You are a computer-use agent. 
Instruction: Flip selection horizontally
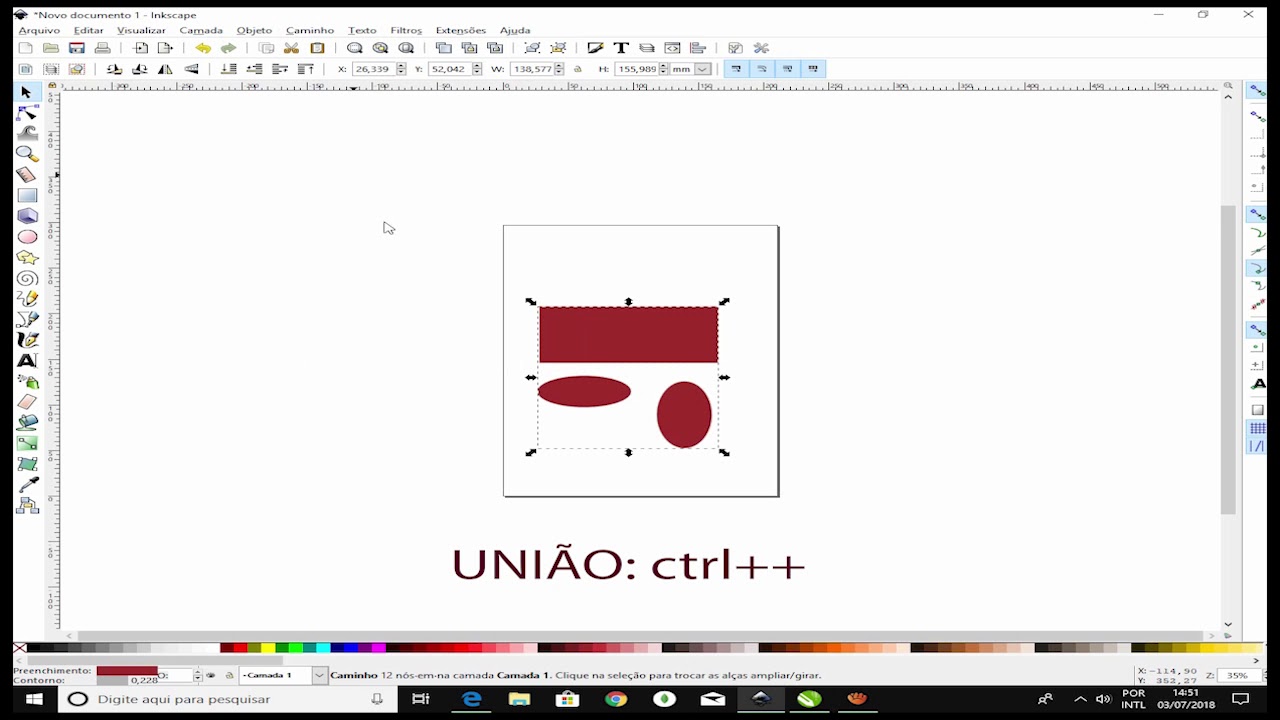pyautogui.click(x=165, y=69)
